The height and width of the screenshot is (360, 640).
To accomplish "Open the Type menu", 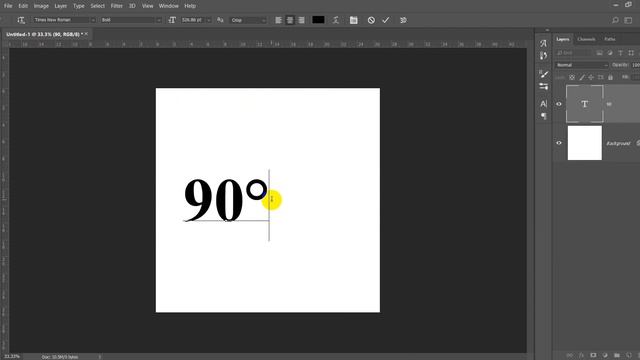I will pos(78,6).
